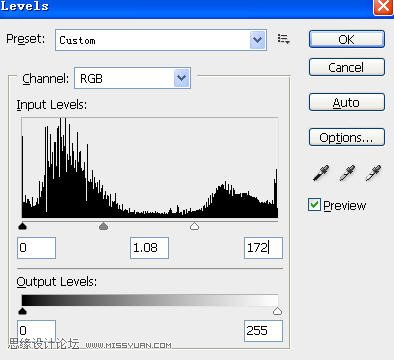Expand the Channel RGB dropdown arrow

[x=182, y=78]
